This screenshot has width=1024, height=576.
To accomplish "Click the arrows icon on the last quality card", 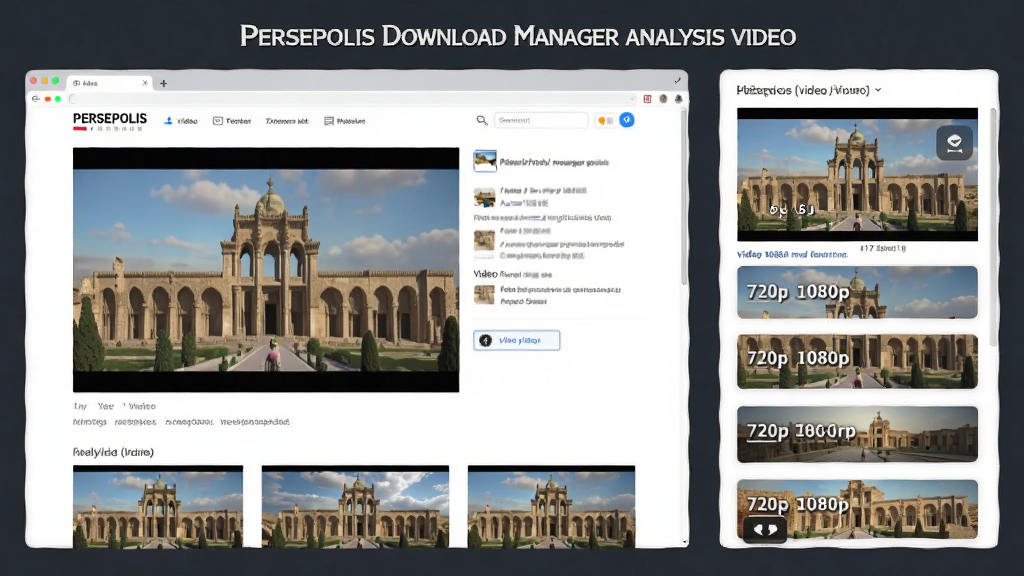I will (765, 529).
